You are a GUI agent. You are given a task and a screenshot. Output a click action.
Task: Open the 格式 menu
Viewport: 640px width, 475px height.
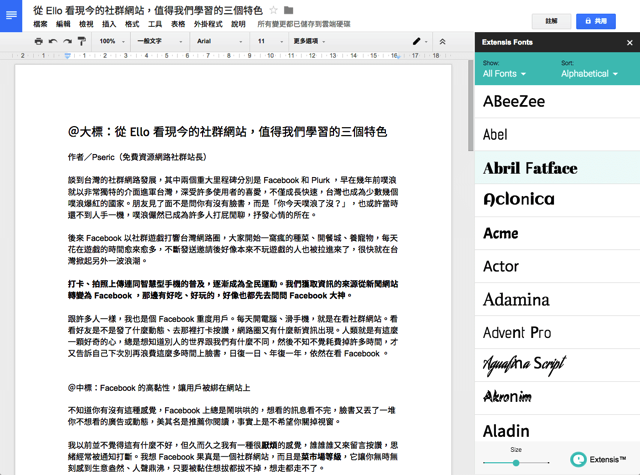[x=132, y=24]
